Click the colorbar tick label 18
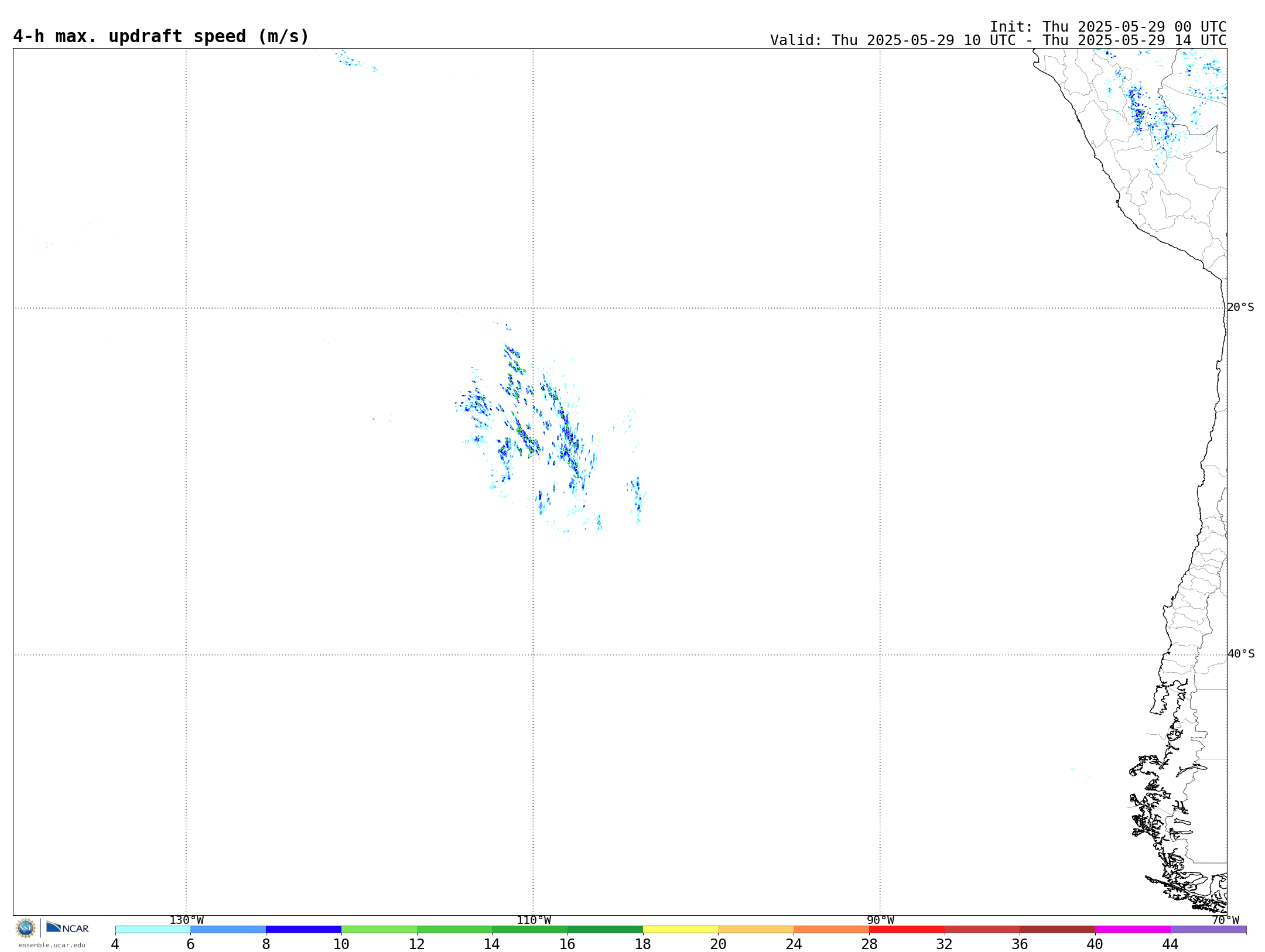This screenshot has width=1265, height=952. 643,944
